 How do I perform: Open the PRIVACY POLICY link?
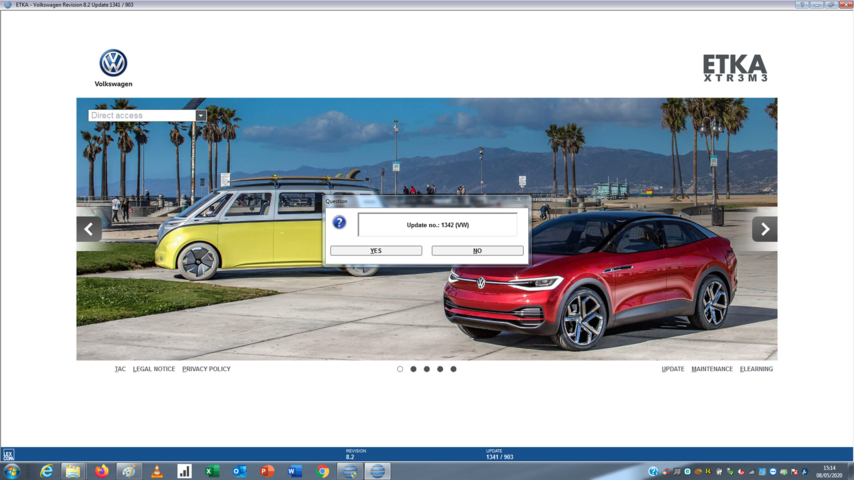[206, 369]
